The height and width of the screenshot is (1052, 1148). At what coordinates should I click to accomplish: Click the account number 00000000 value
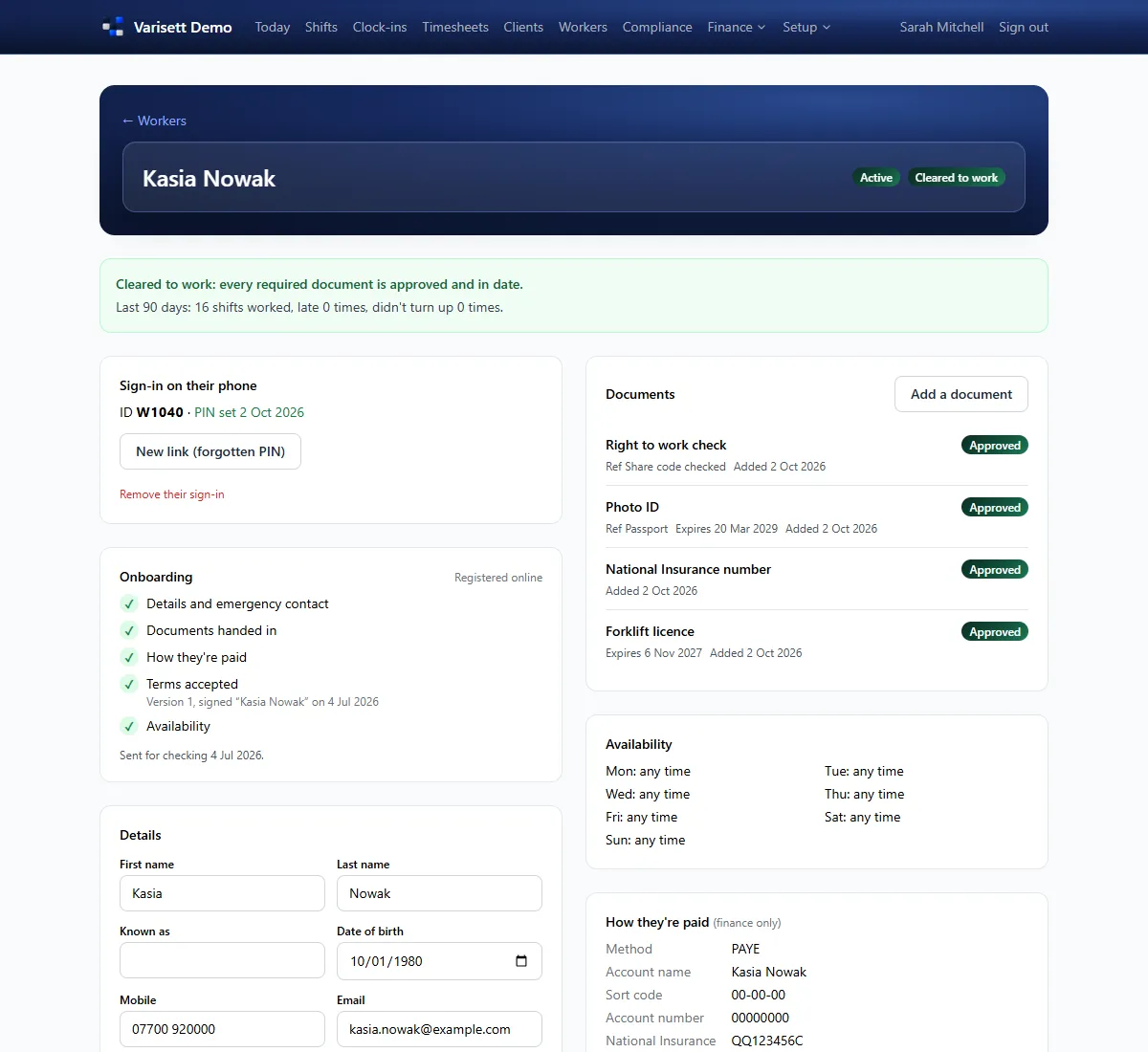760,1018
